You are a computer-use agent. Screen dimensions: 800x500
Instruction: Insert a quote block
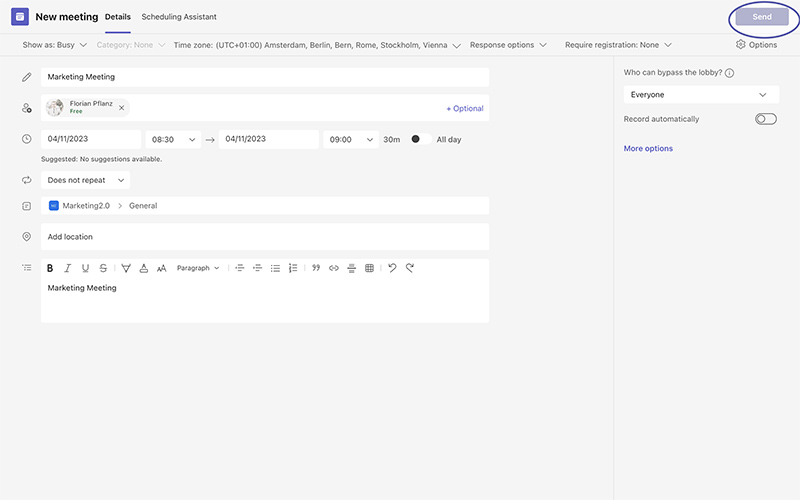point(316,268)
